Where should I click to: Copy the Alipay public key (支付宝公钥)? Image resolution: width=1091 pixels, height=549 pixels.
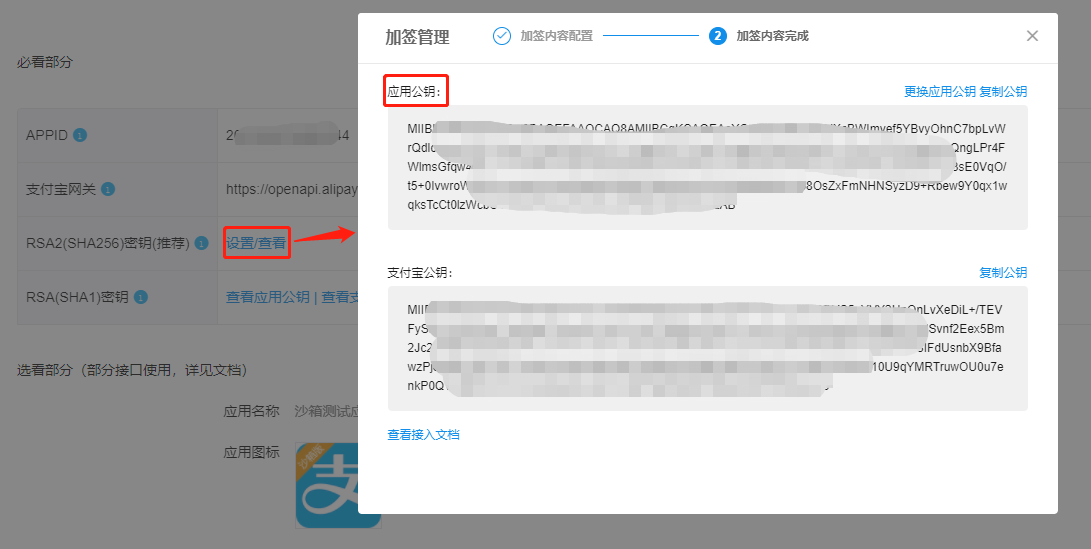[x=1003, y=272]
